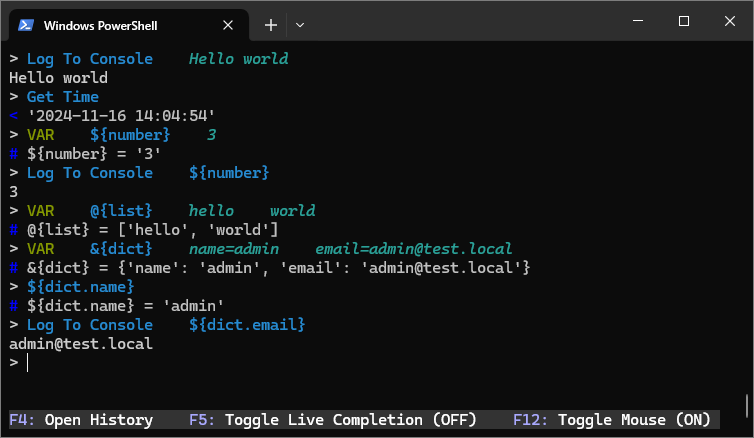Toggle Live Completion with F5 entry
Image resolution: width=754 pixels, height=438 pixels.
click(333, 420)
